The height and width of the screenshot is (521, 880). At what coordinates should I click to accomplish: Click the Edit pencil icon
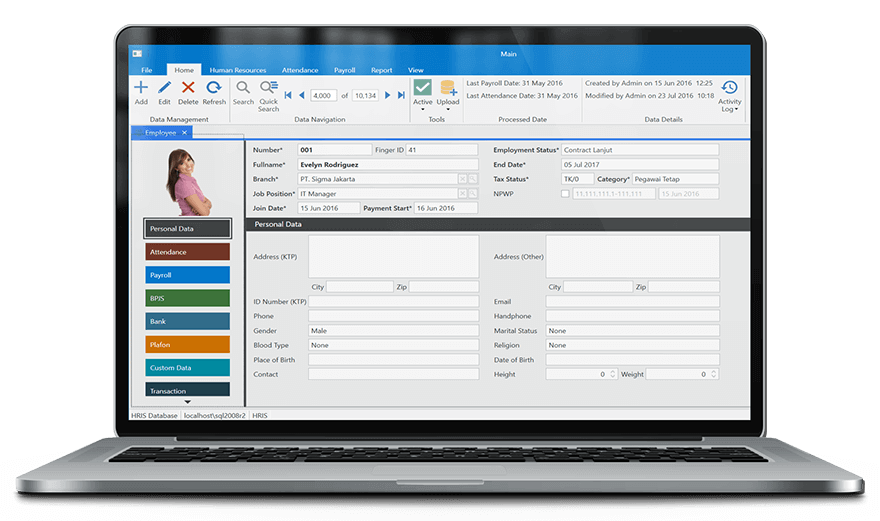(164, 90)
